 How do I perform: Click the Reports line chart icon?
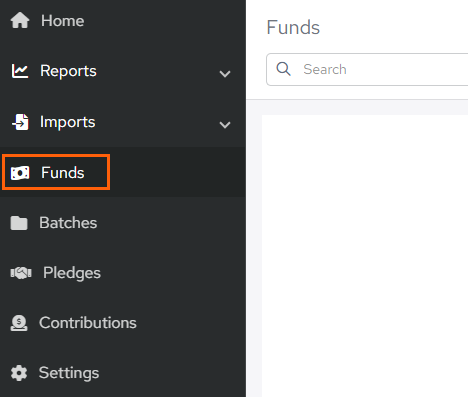coord(20,71)
